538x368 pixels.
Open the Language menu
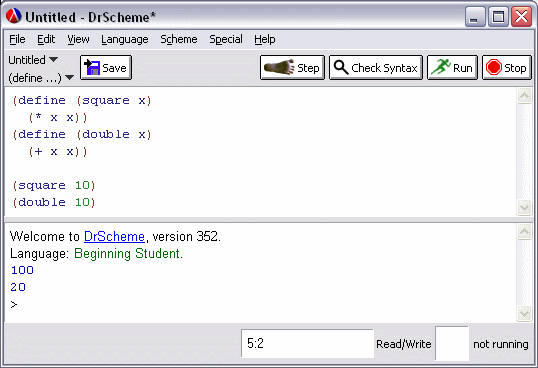tap(125, 40)
